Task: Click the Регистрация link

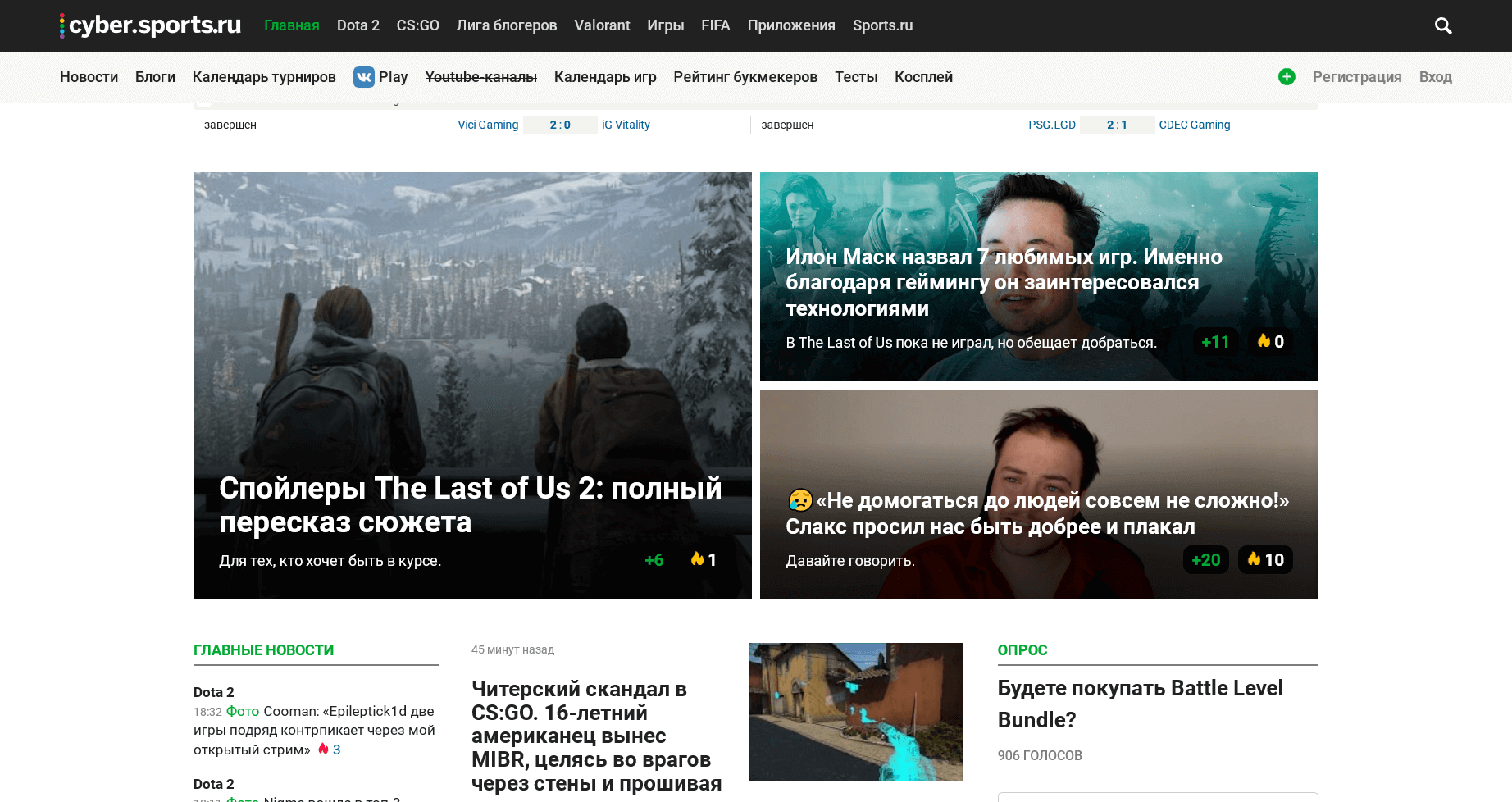Action: click(x=1357, y=77)
